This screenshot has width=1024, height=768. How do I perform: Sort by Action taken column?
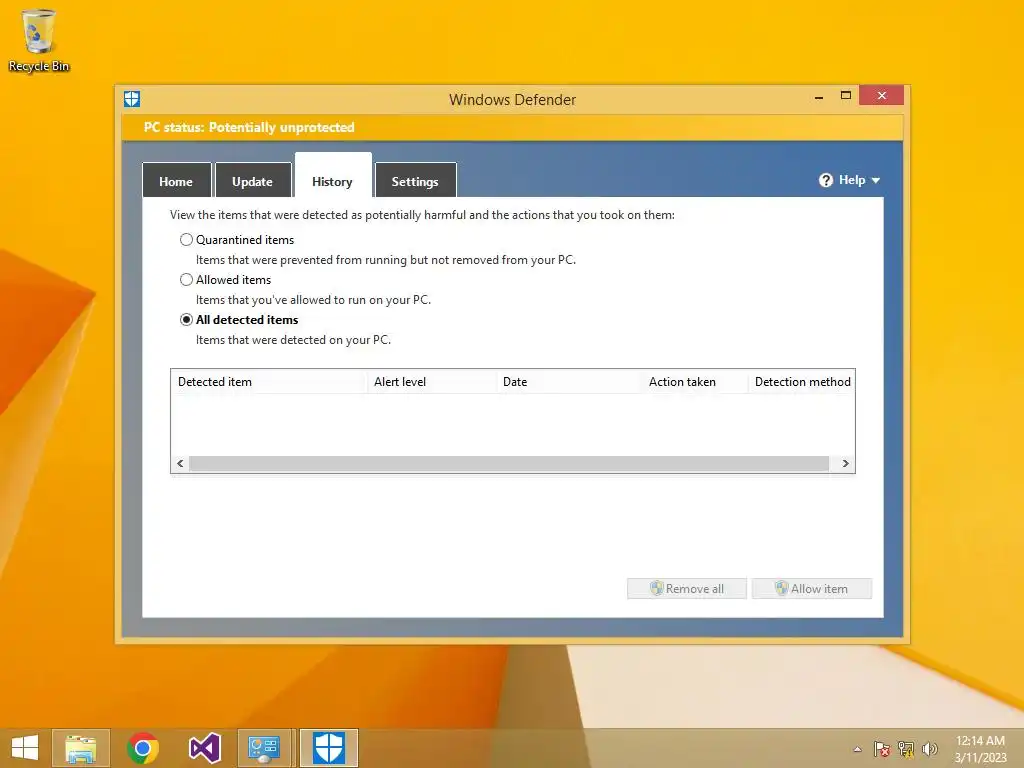695,382
